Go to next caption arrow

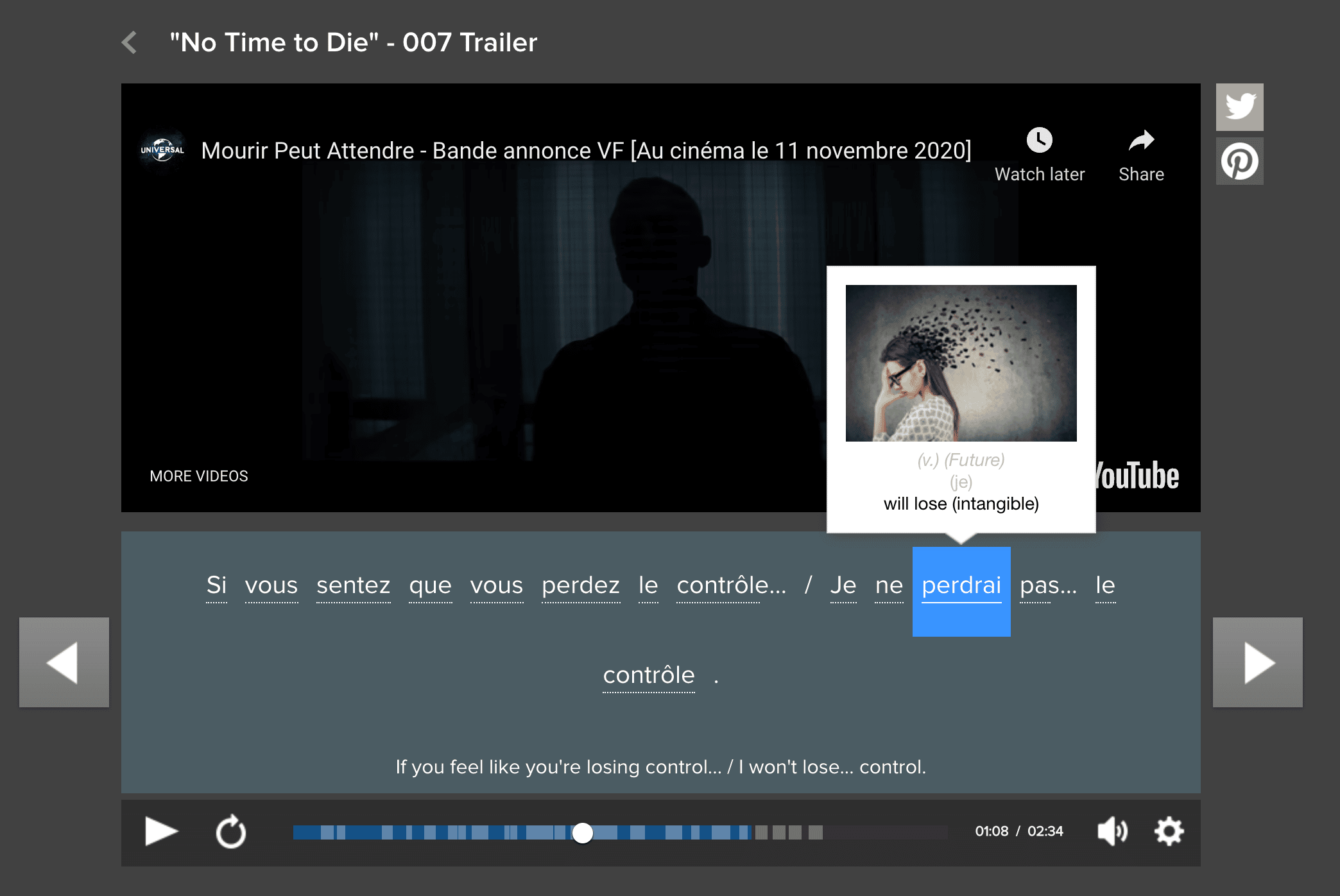1257,662
